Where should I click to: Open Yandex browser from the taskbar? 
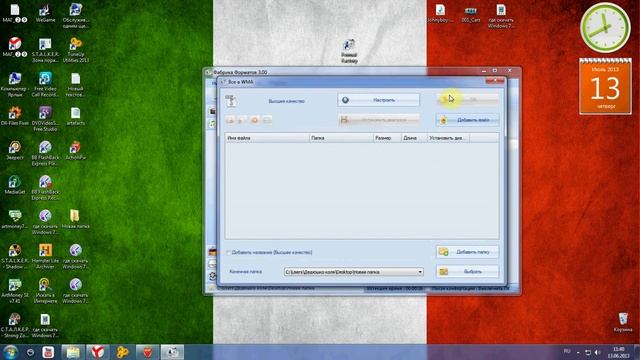[x=98, y=352]
